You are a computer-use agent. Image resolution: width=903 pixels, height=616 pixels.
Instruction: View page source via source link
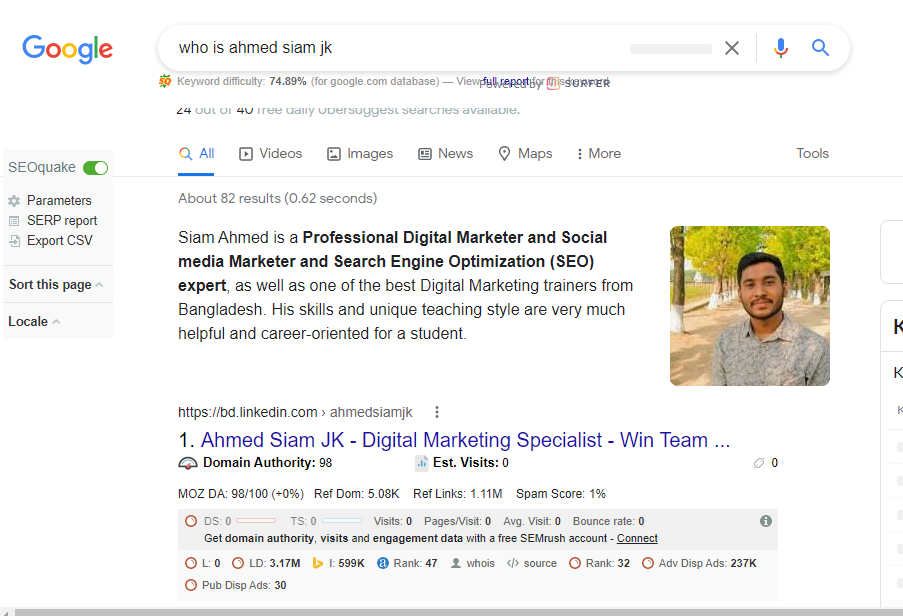point(532,563)
